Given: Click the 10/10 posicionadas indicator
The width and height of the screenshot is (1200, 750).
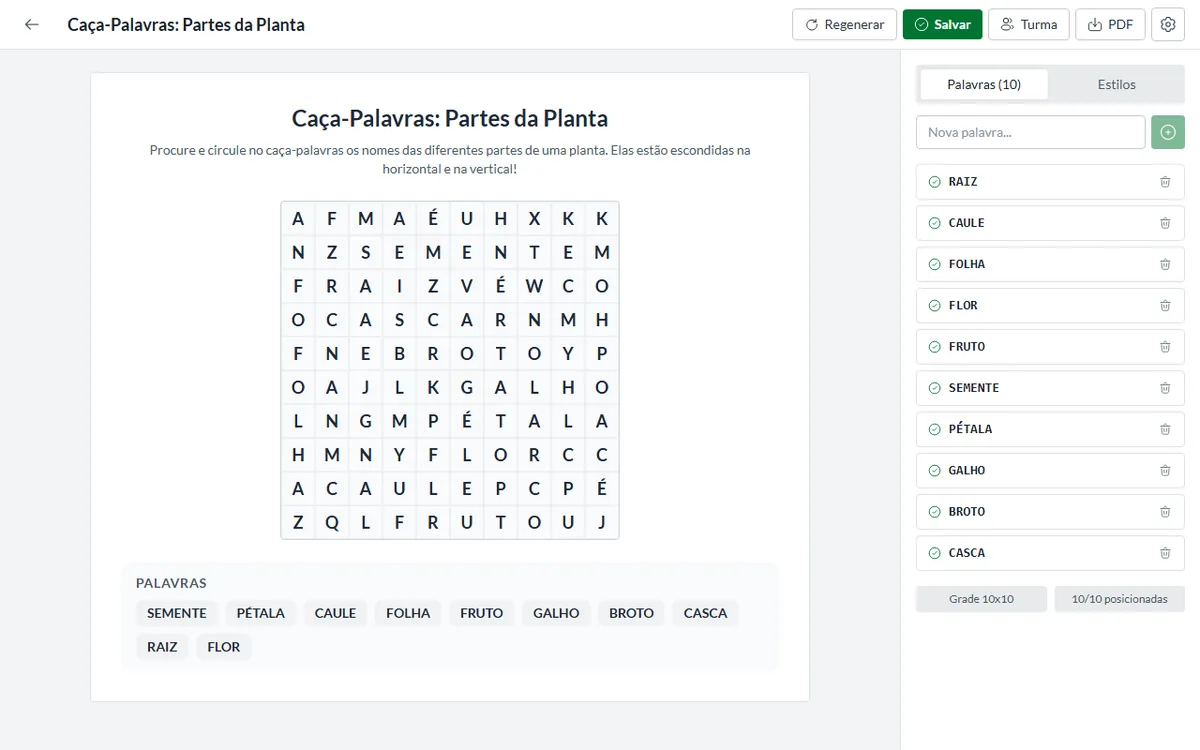Looking at the screenshot, I should tap(1119, 599).
